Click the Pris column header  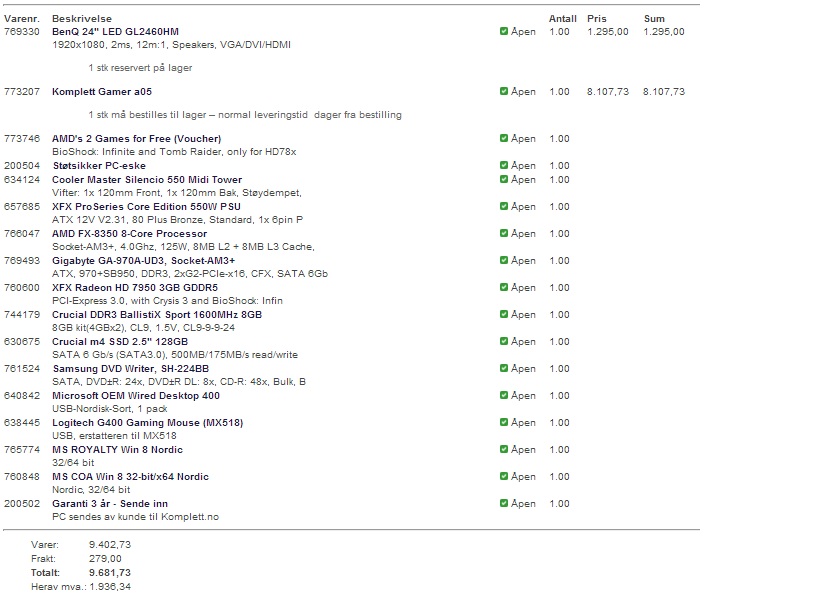596,18
